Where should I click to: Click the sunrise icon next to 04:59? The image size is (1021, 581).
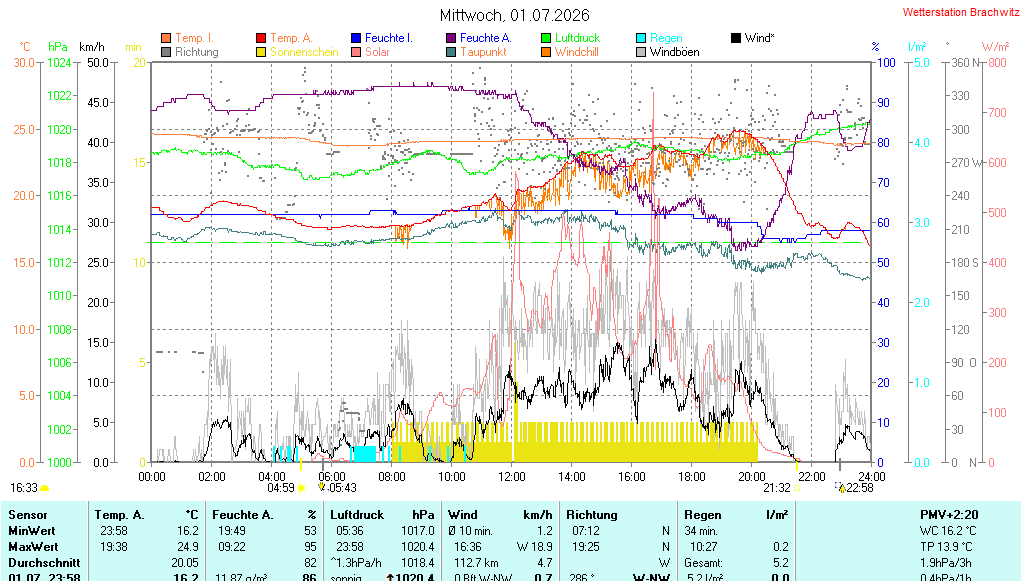301,488
